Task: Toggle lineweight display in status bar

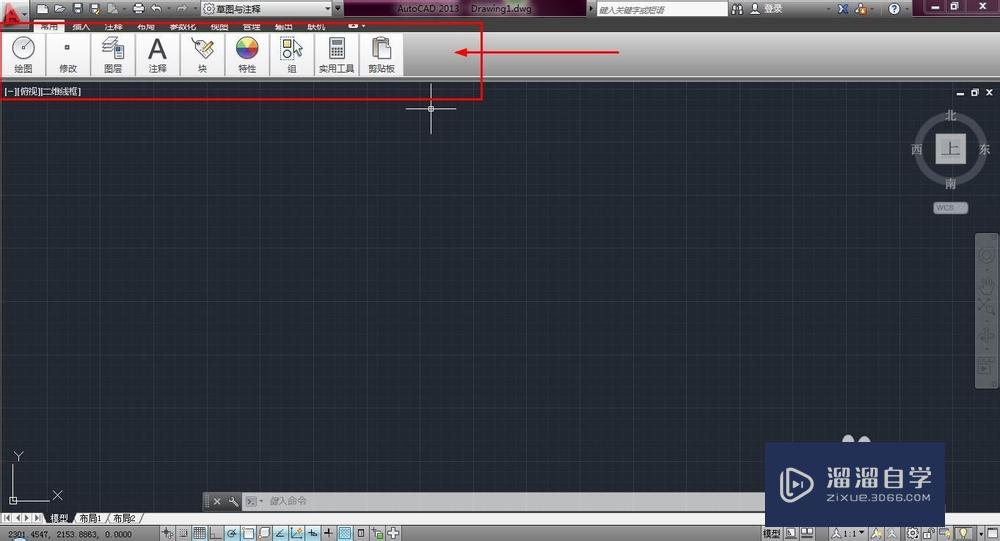Action: 328,533
